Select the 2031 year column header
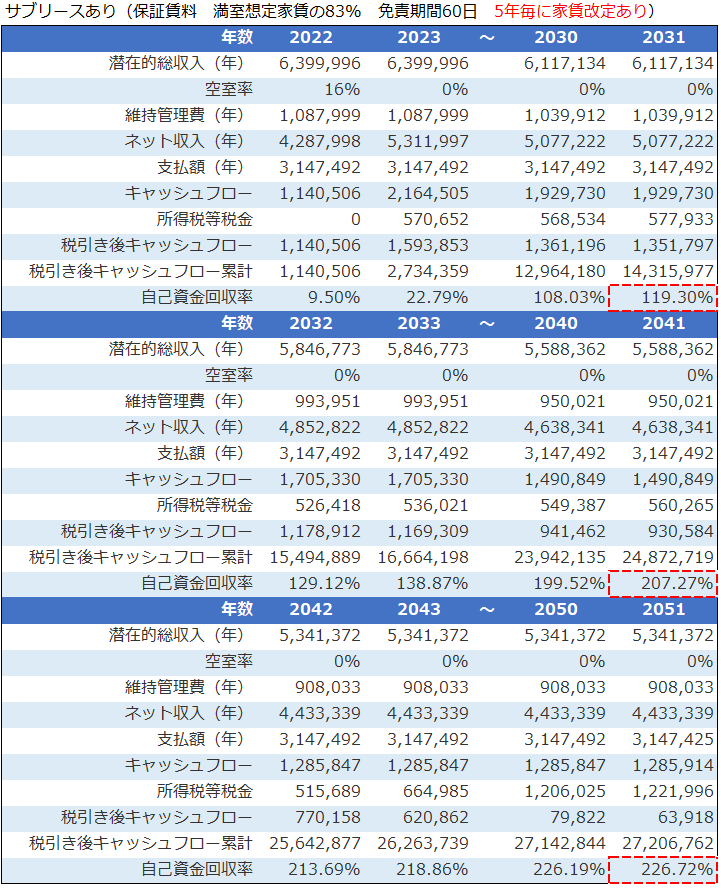This screenshot has width=721, height=889. click(664, 38)
